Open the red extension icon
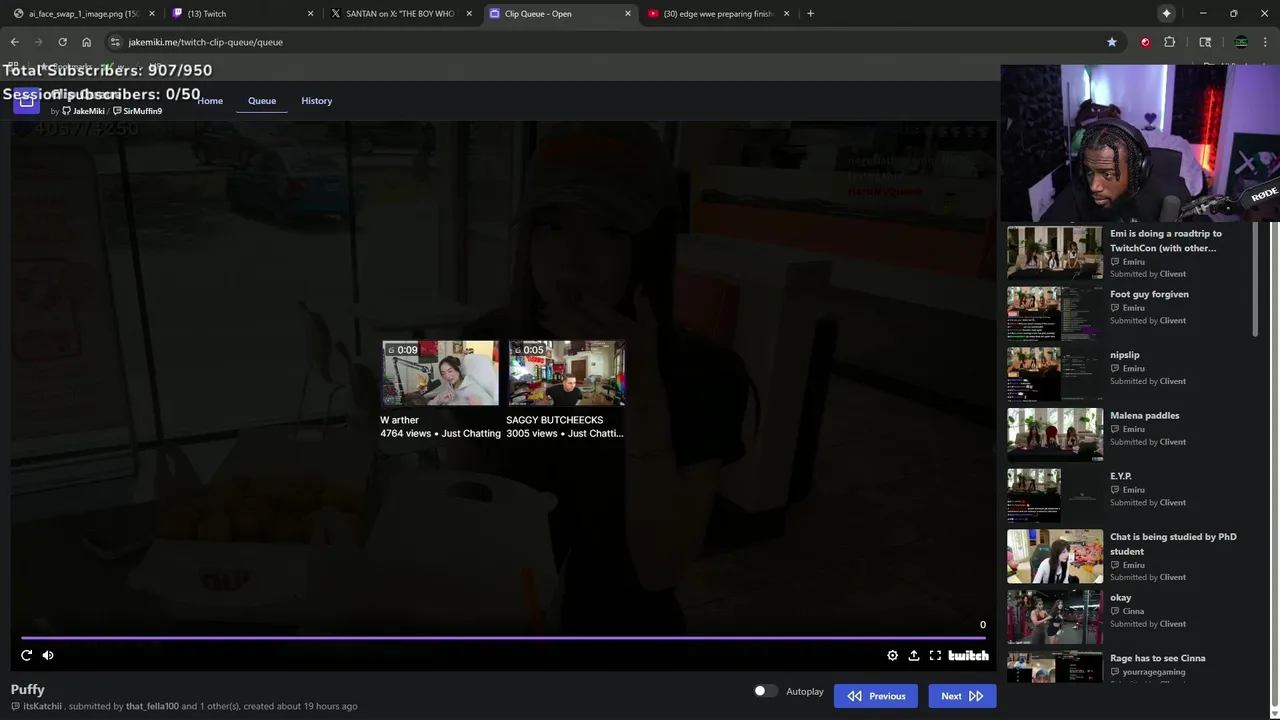The height and width of the screenshot is (720, 1280). click(1145, 42)
